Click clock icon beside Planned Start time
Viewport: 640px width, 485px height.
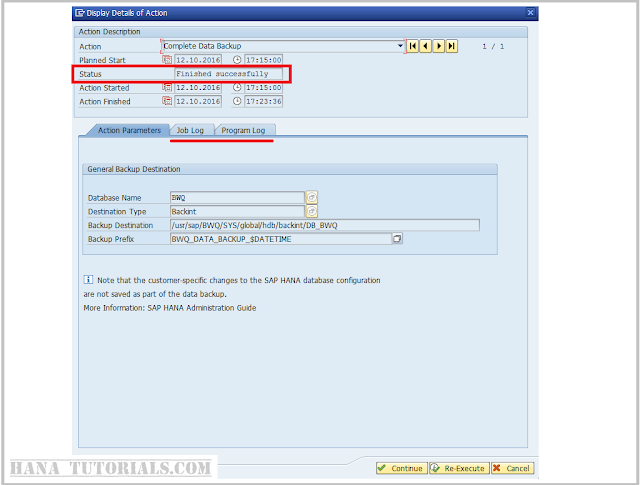point(237,60)
